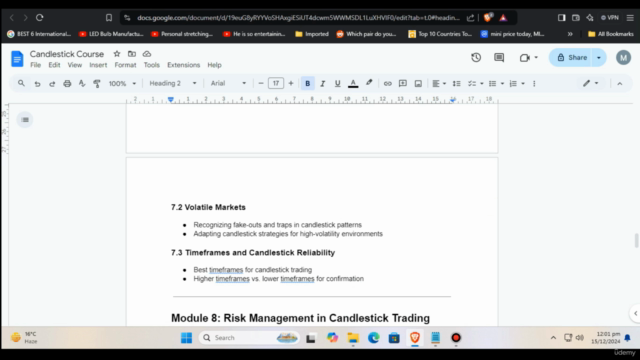
Task: Open the All Bookmarks folder
Action: click(x=611, y=34)
